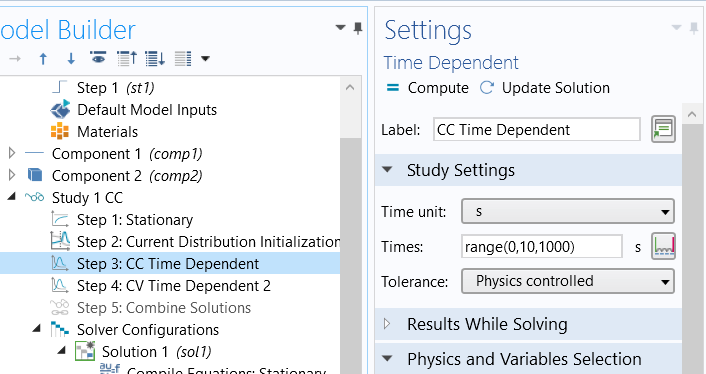
Task: Open the Time unit dropdown
Action: point(568,212)
